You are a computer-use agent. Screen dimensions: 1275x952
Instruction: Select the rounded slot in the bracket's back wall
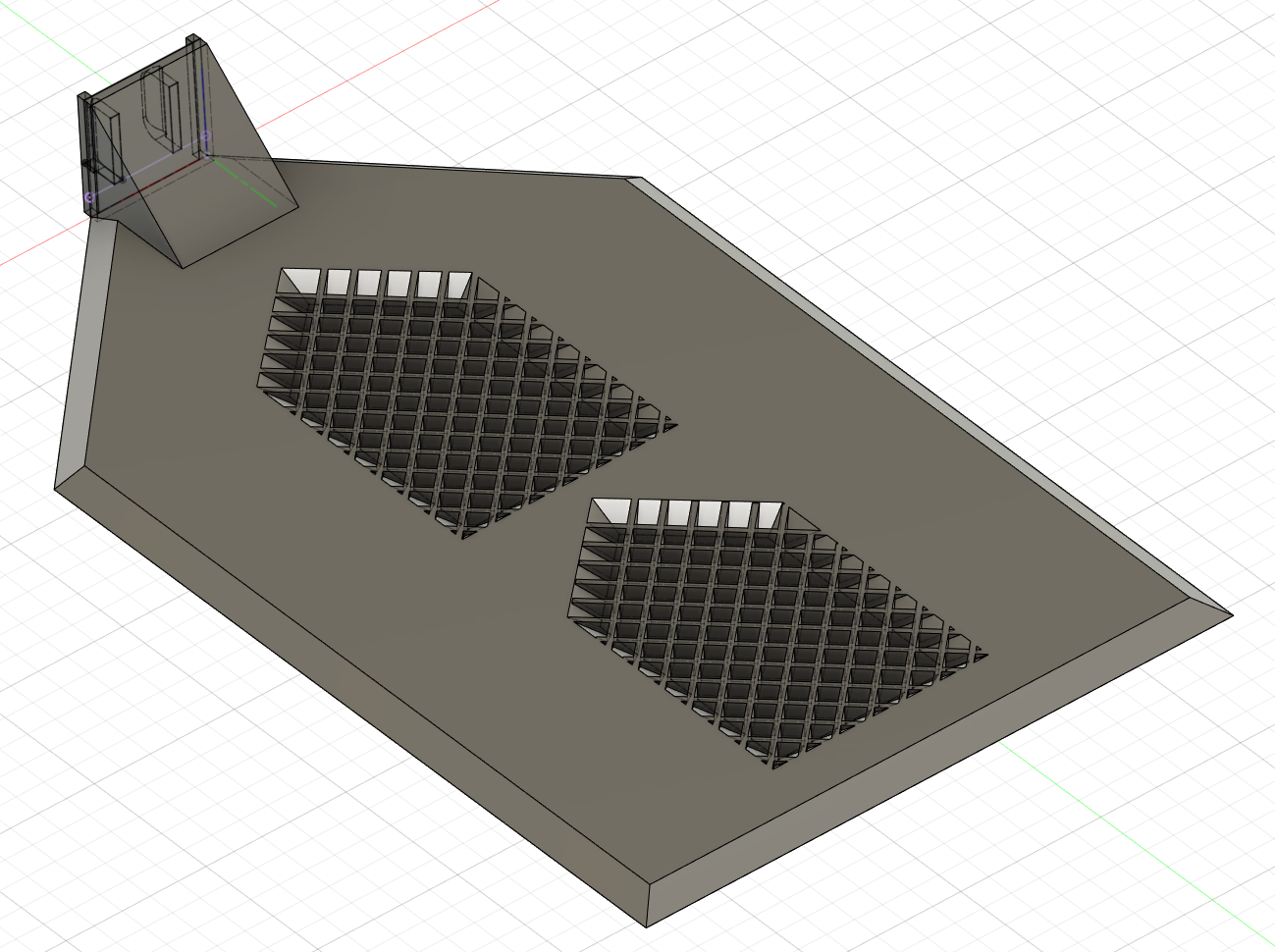tap(160, 107)
